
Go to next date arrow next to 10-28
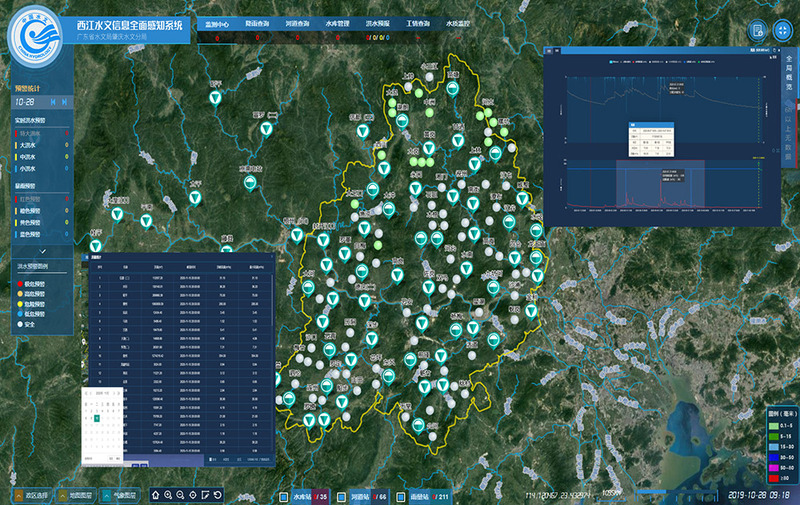pos(65,102)
